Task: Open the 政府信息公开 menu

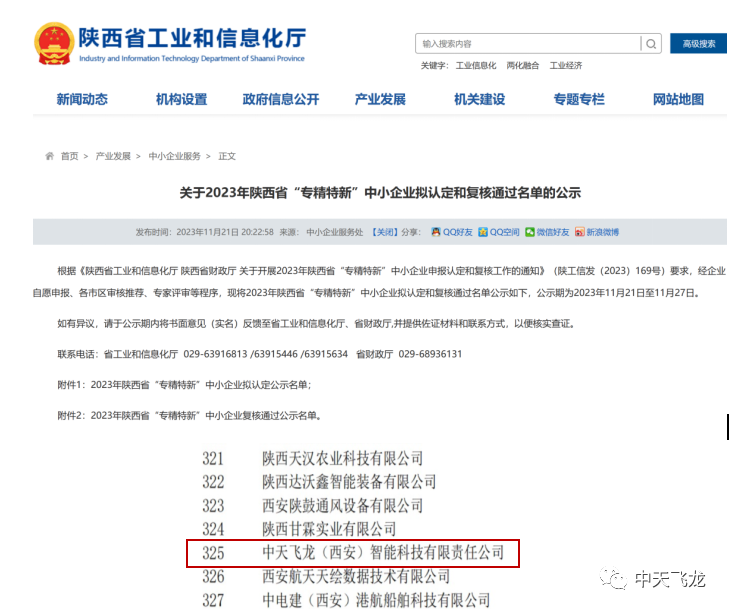Action: click(280, 99)
